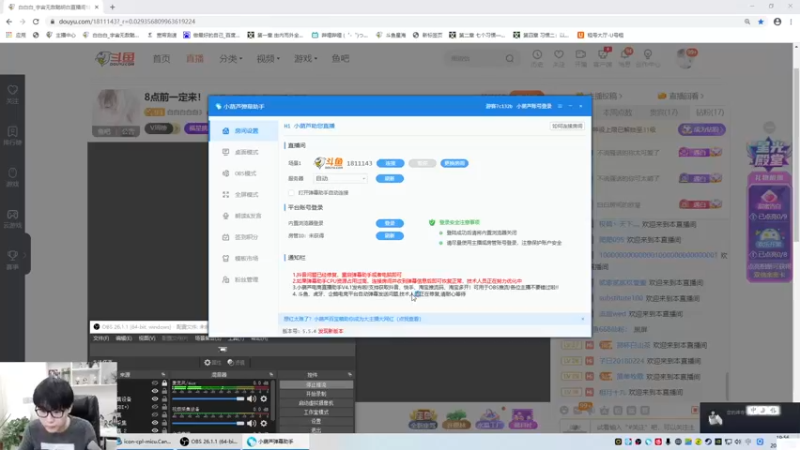Bookmark page with Chrome star icon
This screenshot has width=800, height=450.
coord(761,21)
